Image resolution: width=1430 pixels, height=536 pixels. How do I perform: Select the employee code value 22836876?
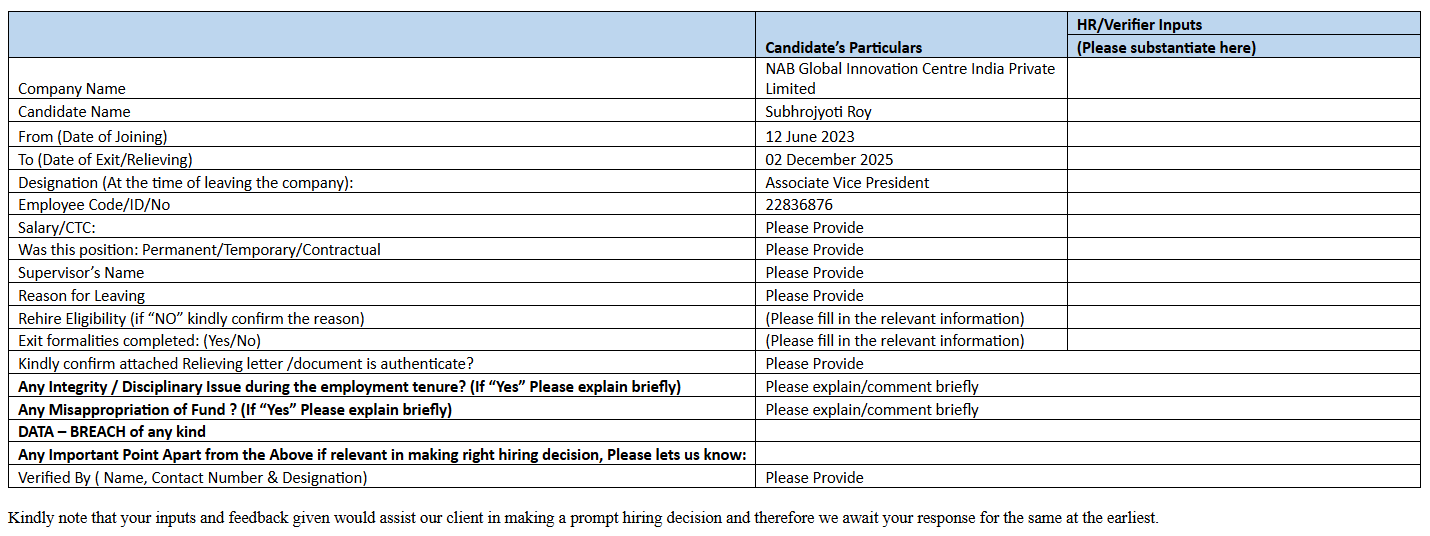tap(799, 204)
